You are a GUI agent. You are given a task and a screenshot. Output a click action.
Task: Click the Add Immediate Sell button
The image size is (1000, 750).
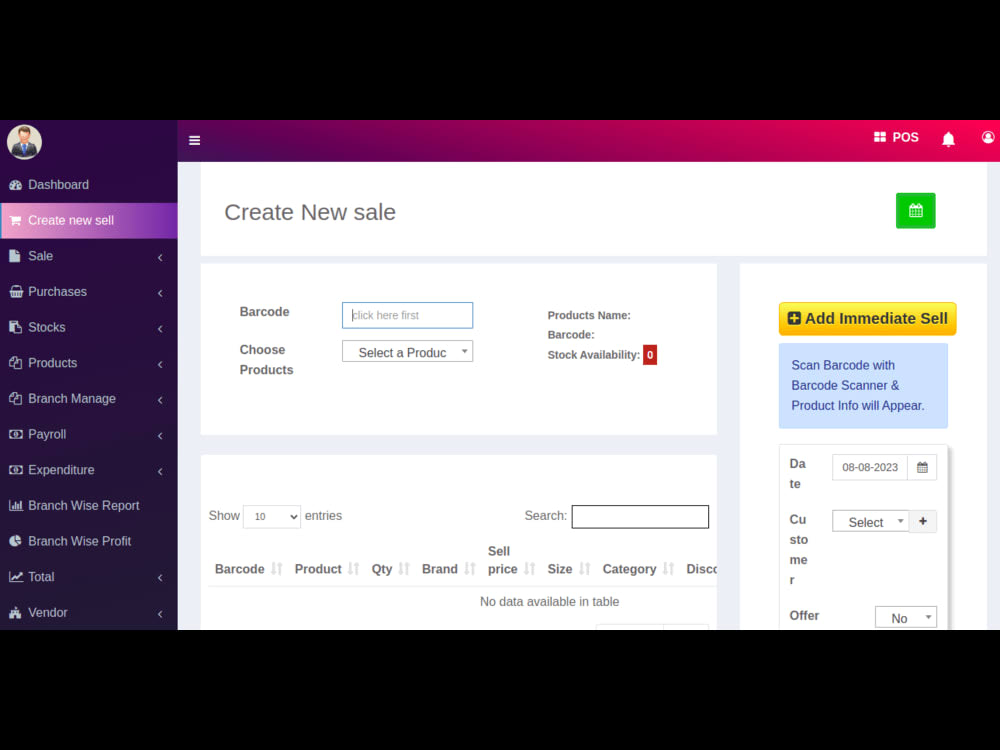coord(867,318)
